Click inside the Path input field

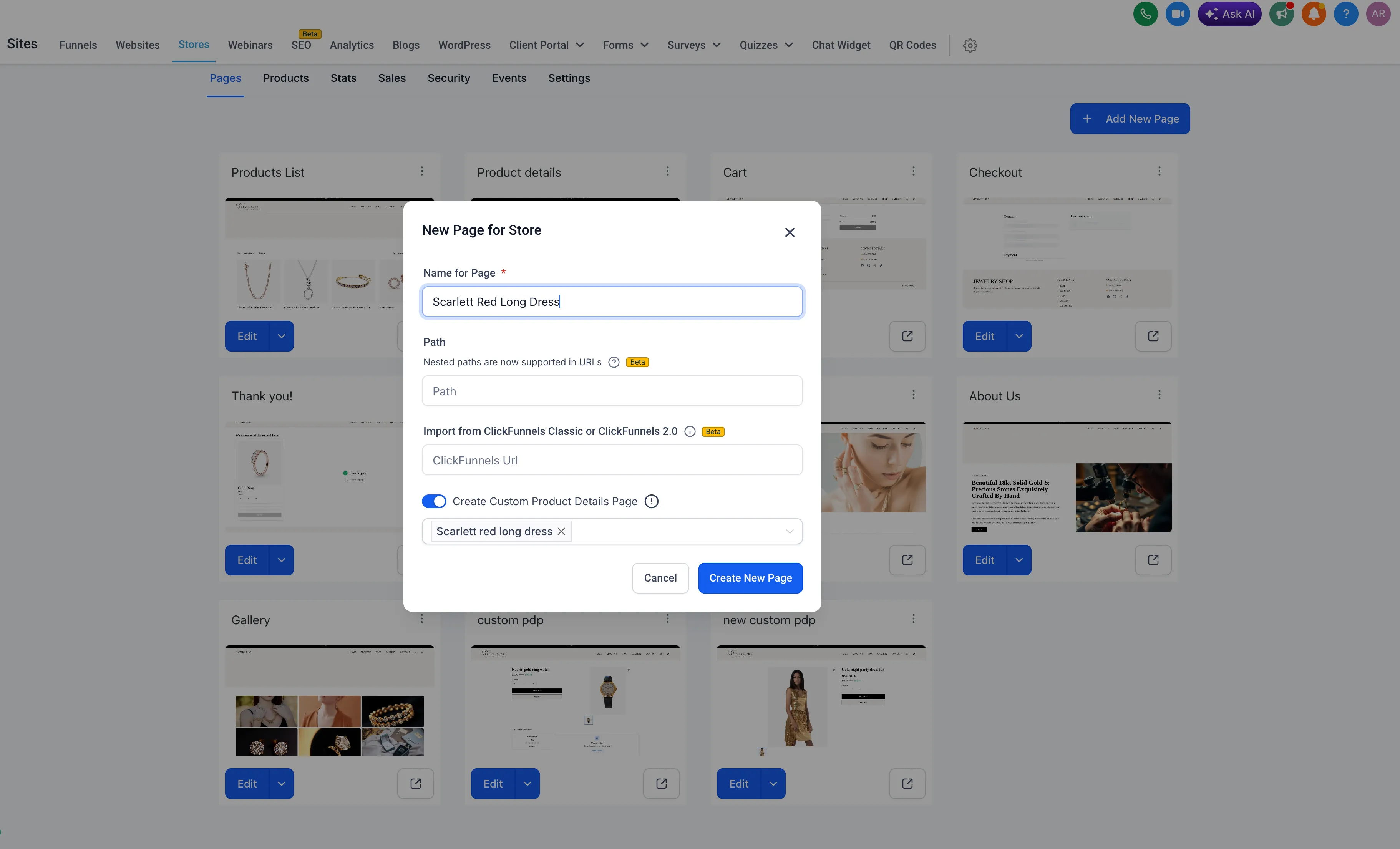(612, 391)
